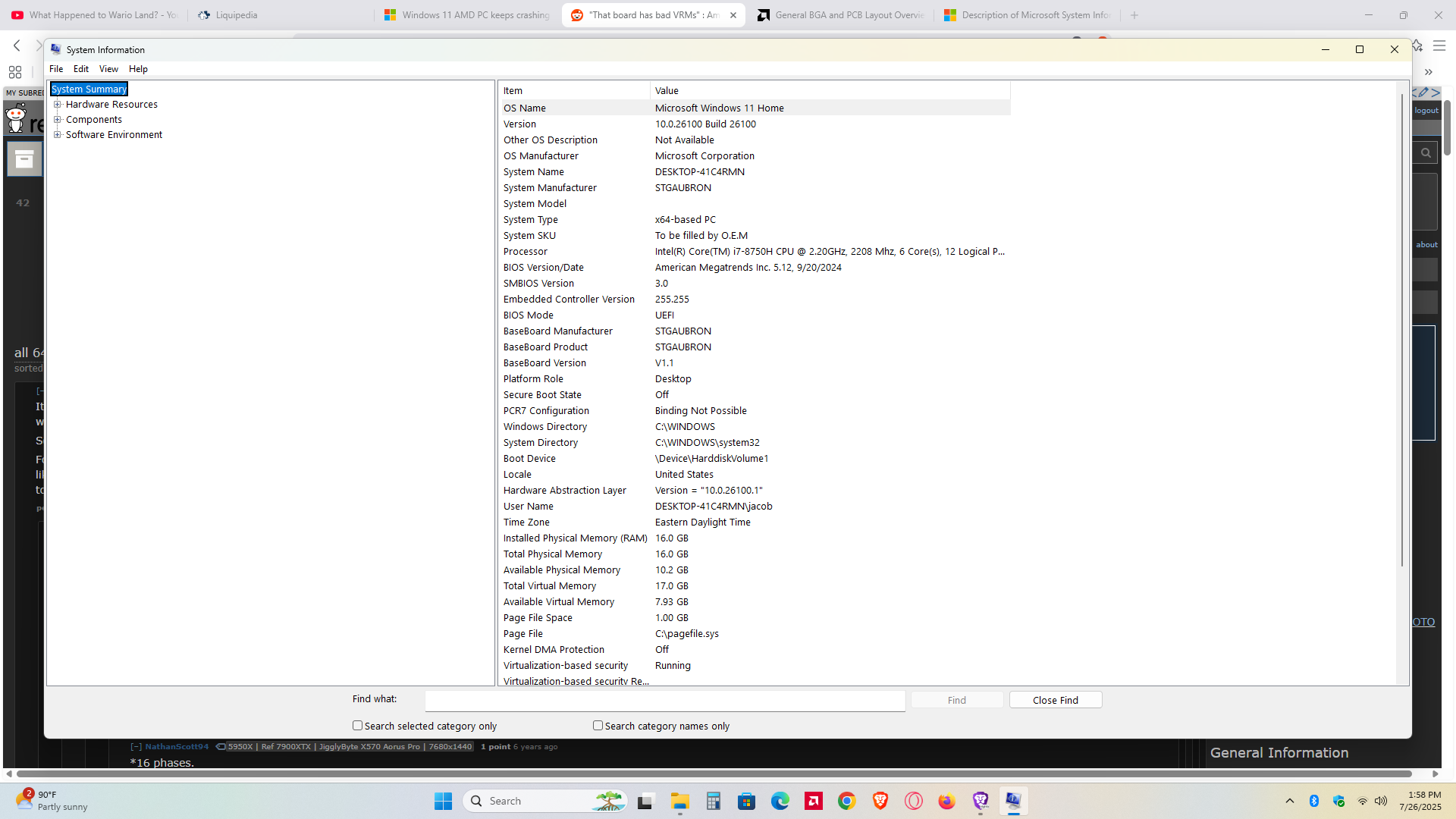Image resolution: width=1456 pixels, height=819 pixels.
Task: Click in the Find what text field
Action: [x=664, y=700]
